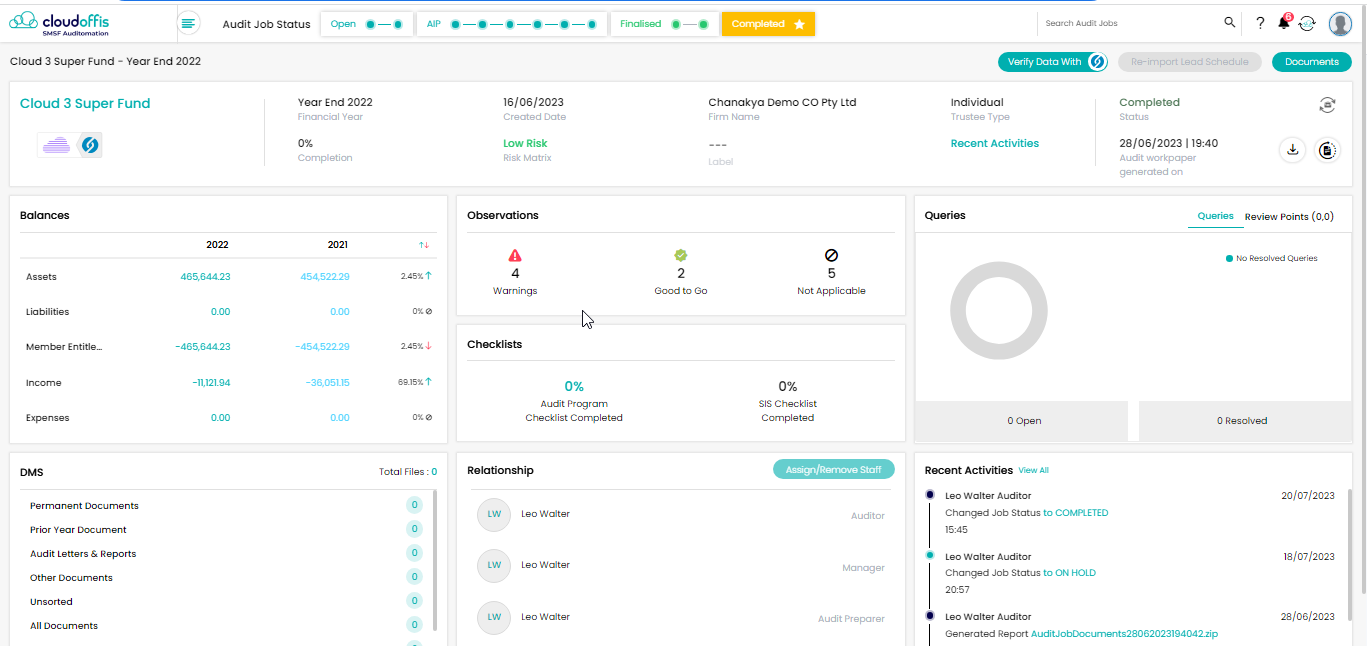Open the Prior Year Document folder row
1367x646 pixels.
point(225,530)
